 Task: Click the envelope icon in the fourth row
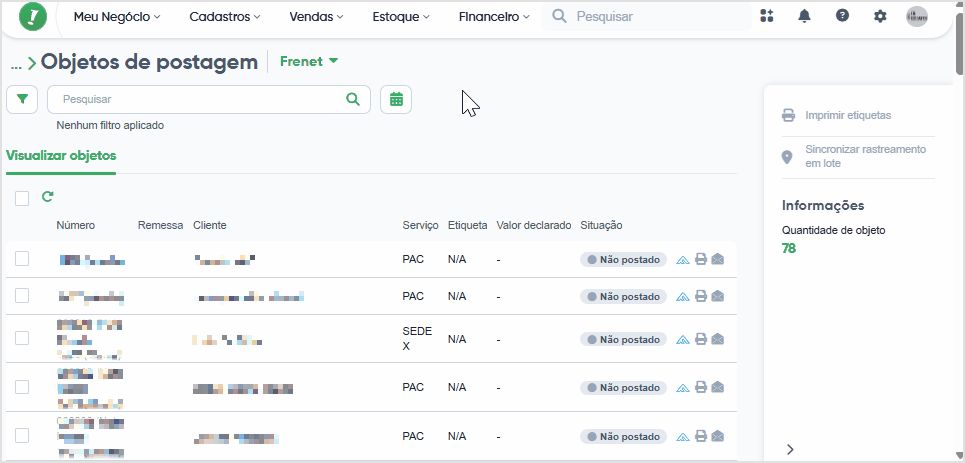coord(718,387)
